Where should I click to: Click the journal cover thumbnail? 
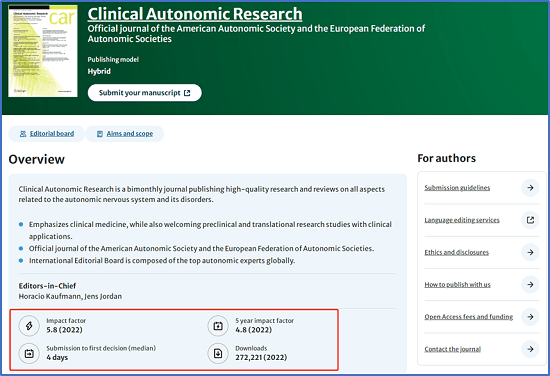pos(43,51)
